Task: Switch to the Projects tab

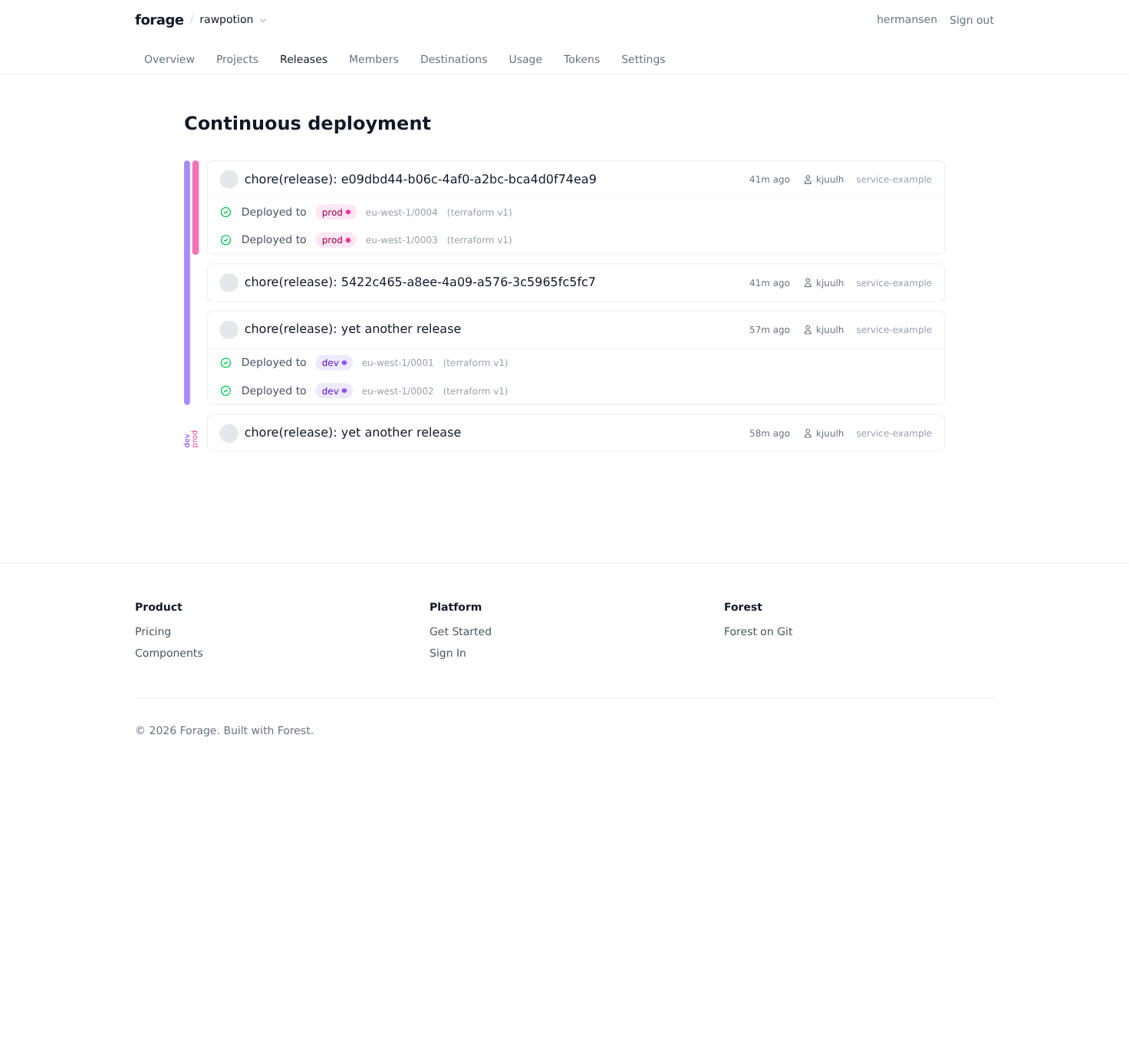Action: [237, 59]
